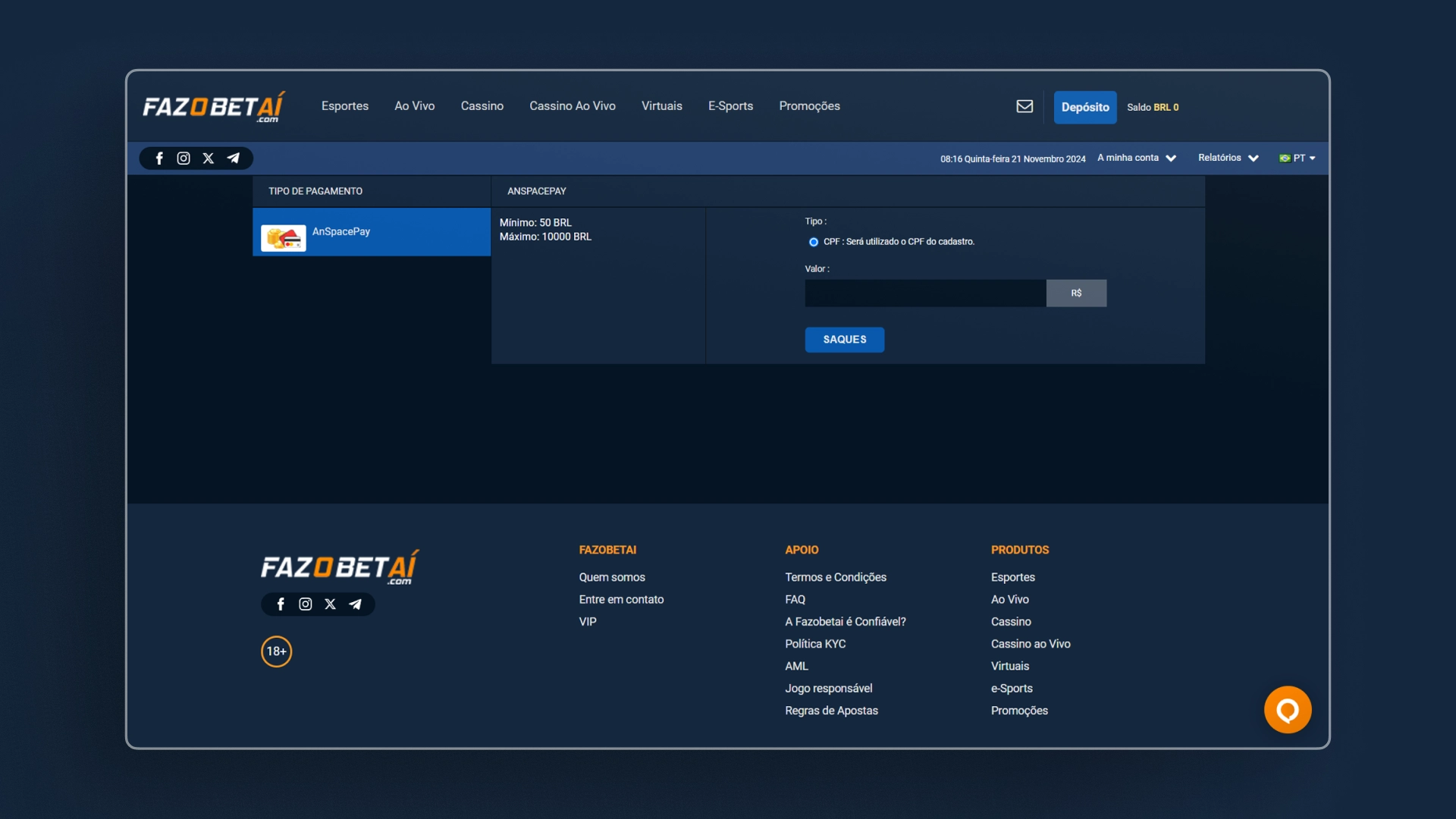Open Entre em contato footer link

click(x=622, y=599)
